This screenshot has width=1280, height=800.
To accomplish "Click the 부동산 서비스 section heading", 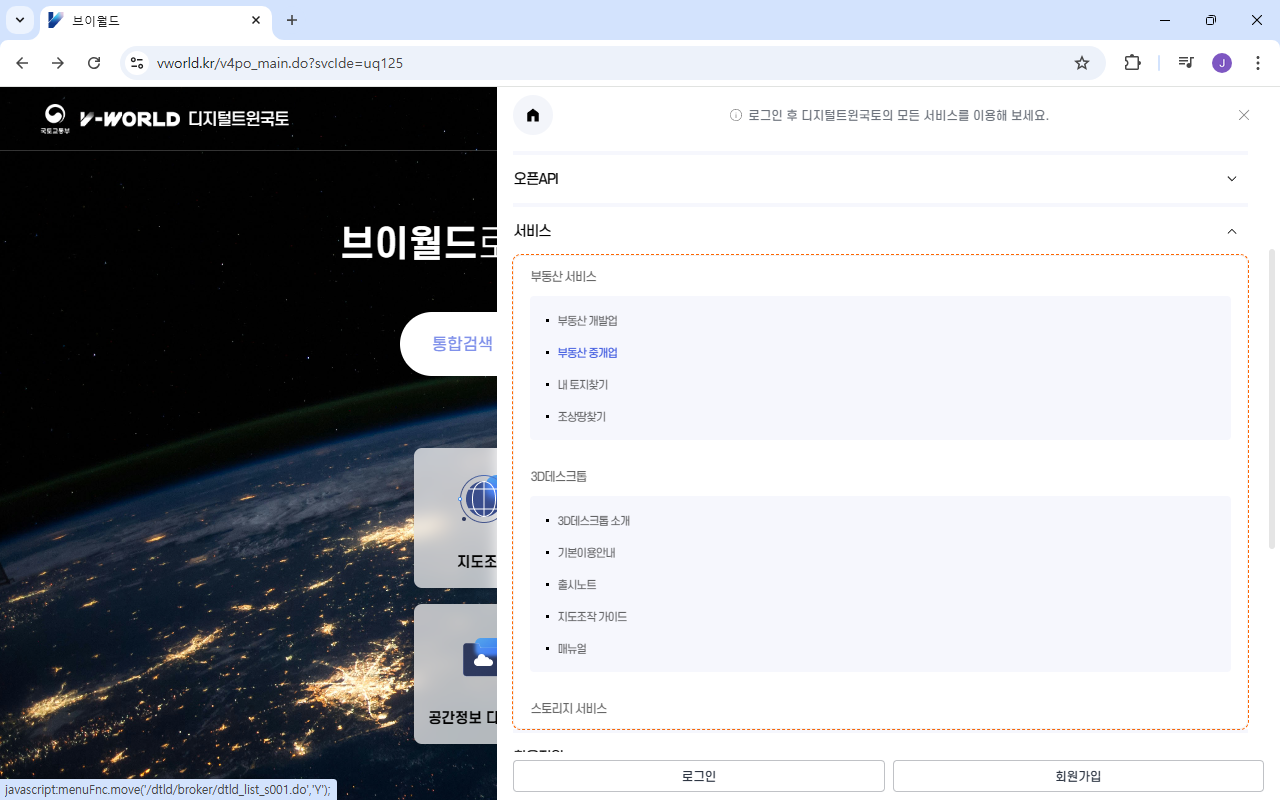I will (x=563, y=276).
